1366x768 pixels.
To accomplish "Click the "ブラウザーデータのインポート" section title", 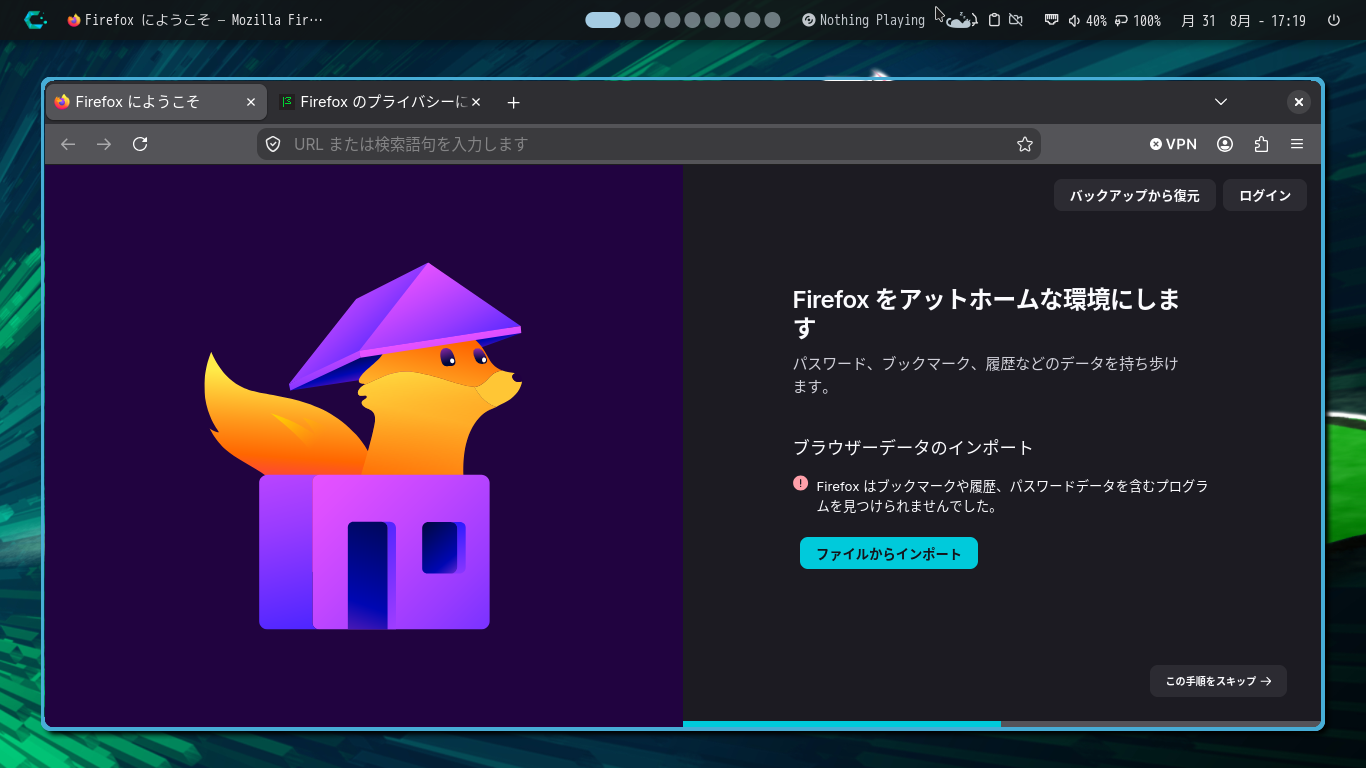I will 913,447.
